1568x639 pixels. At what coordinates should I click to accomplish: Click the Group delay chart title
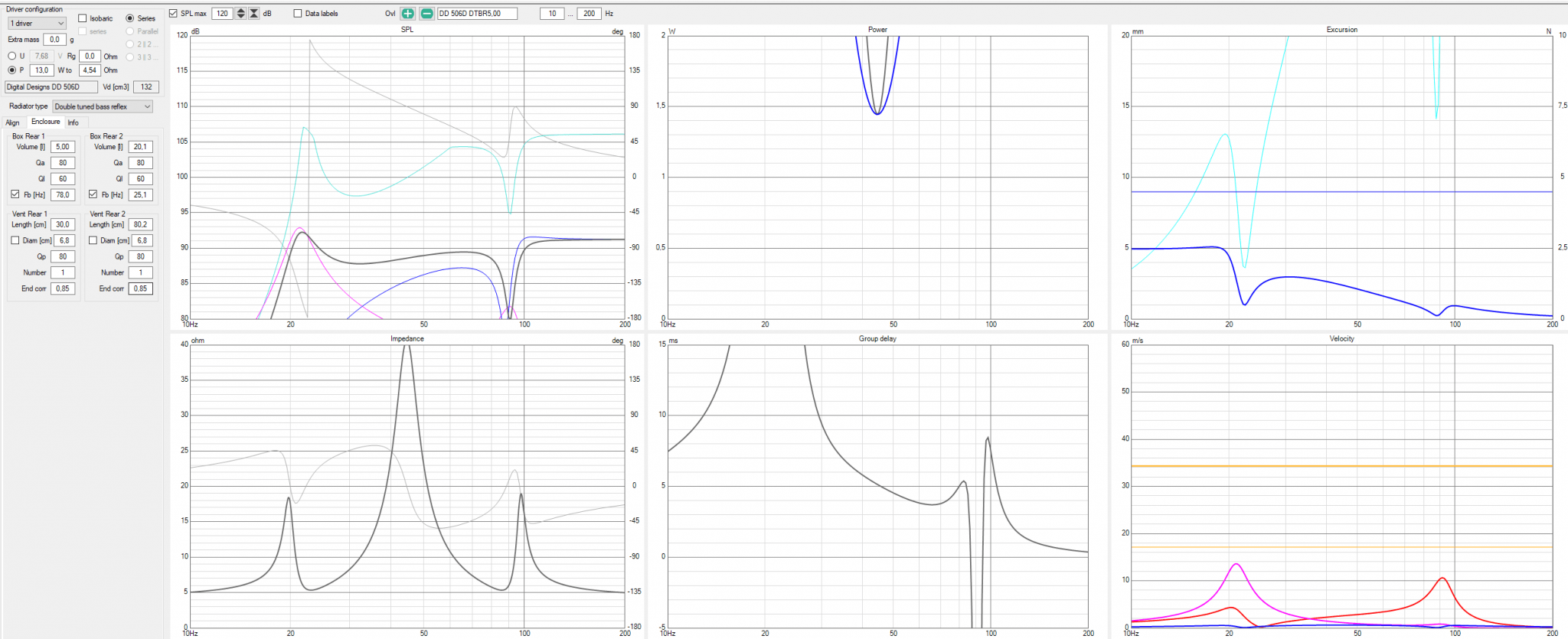click(x=877, y=339)
